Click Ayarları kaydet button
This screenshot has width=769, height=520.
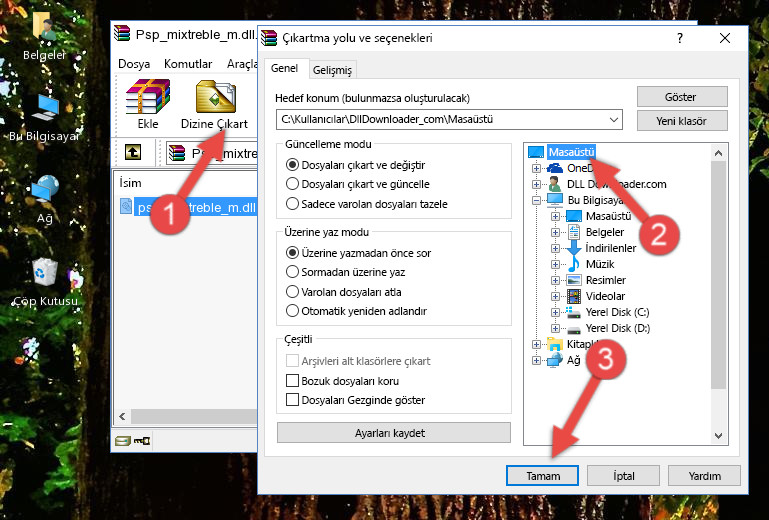coord(393,433)
